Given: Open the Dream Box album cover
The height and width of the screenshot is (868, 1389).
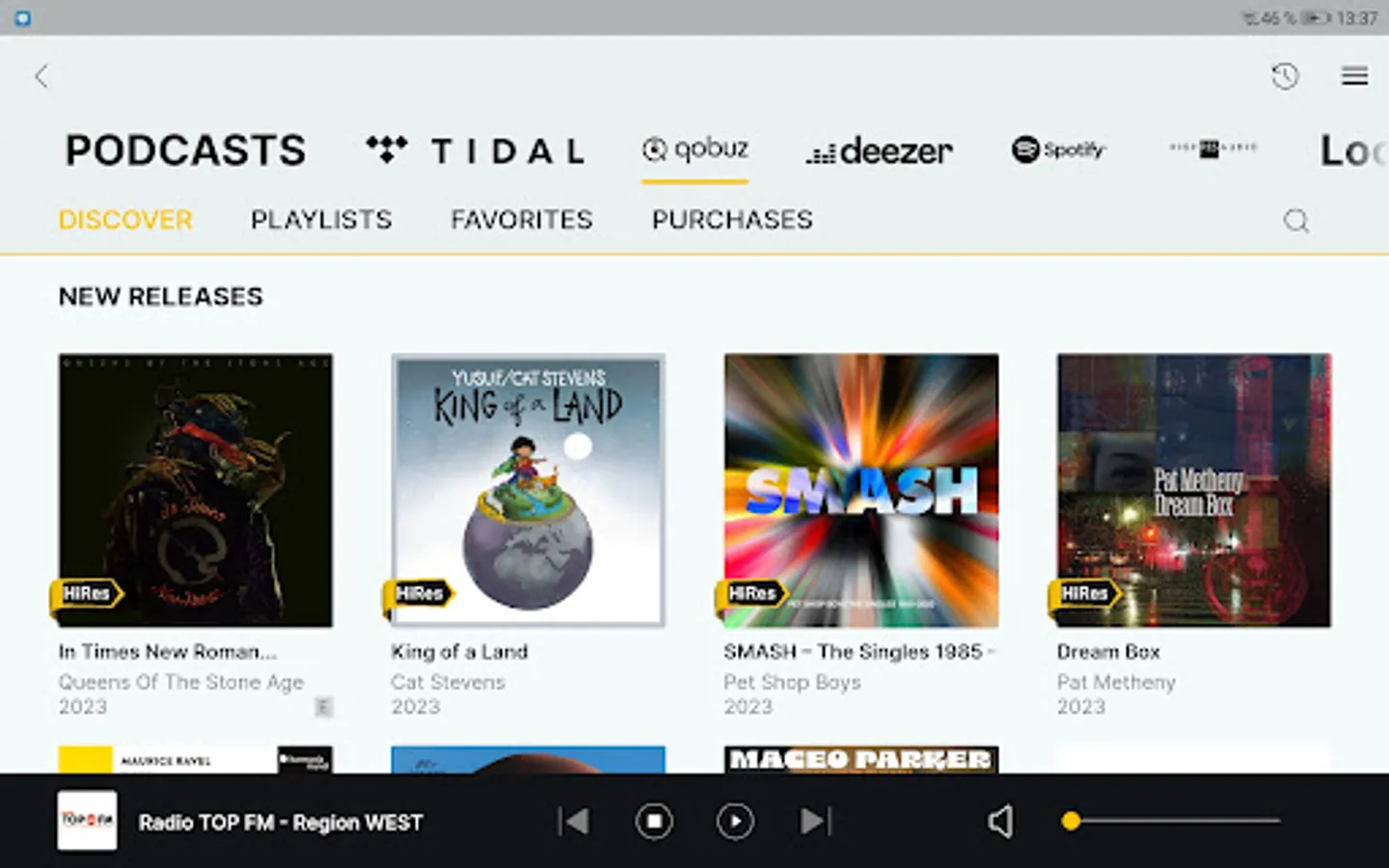Looking at the screenshot, I should [x=1194, y=490].
